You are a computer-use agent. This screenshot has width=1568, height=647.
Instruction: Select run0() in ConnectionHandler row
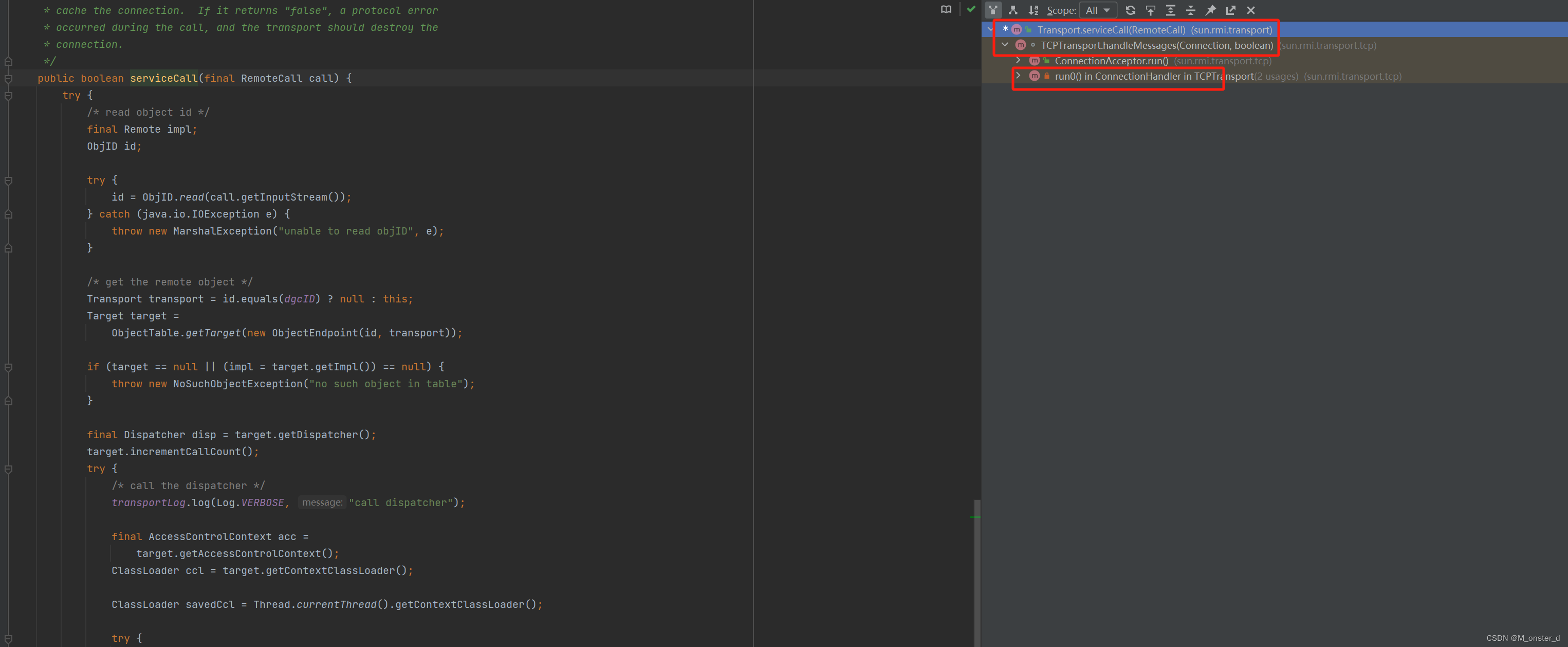[x=1275, y=76]
